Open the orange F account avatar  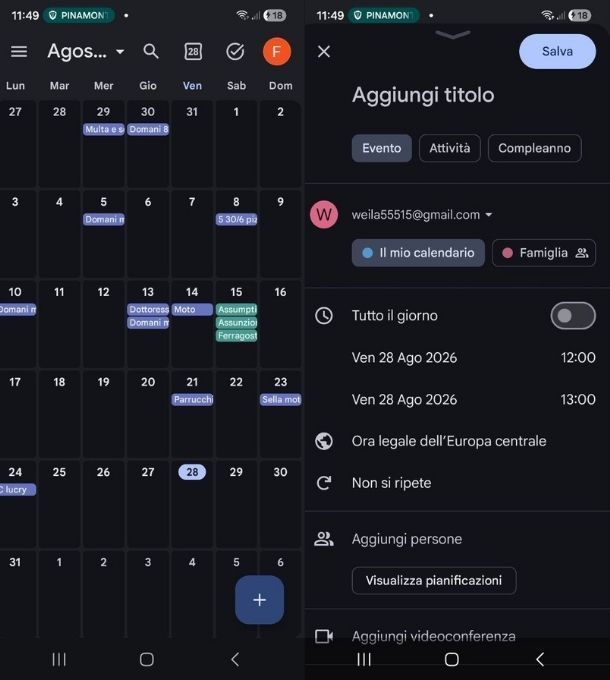pyautogui.click(x=277, y=51)
